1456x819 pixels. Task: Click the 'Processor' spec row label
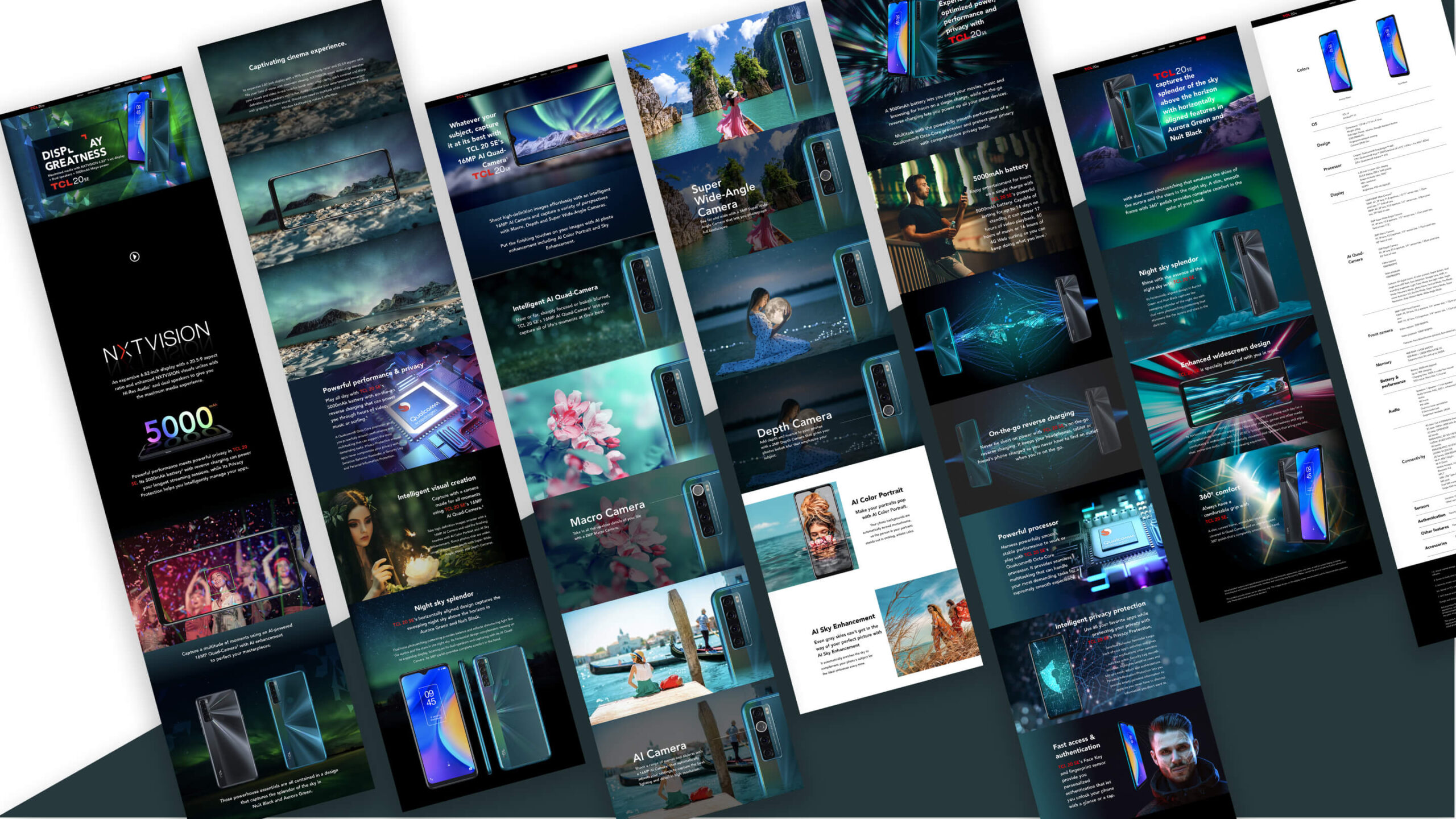1333,167
